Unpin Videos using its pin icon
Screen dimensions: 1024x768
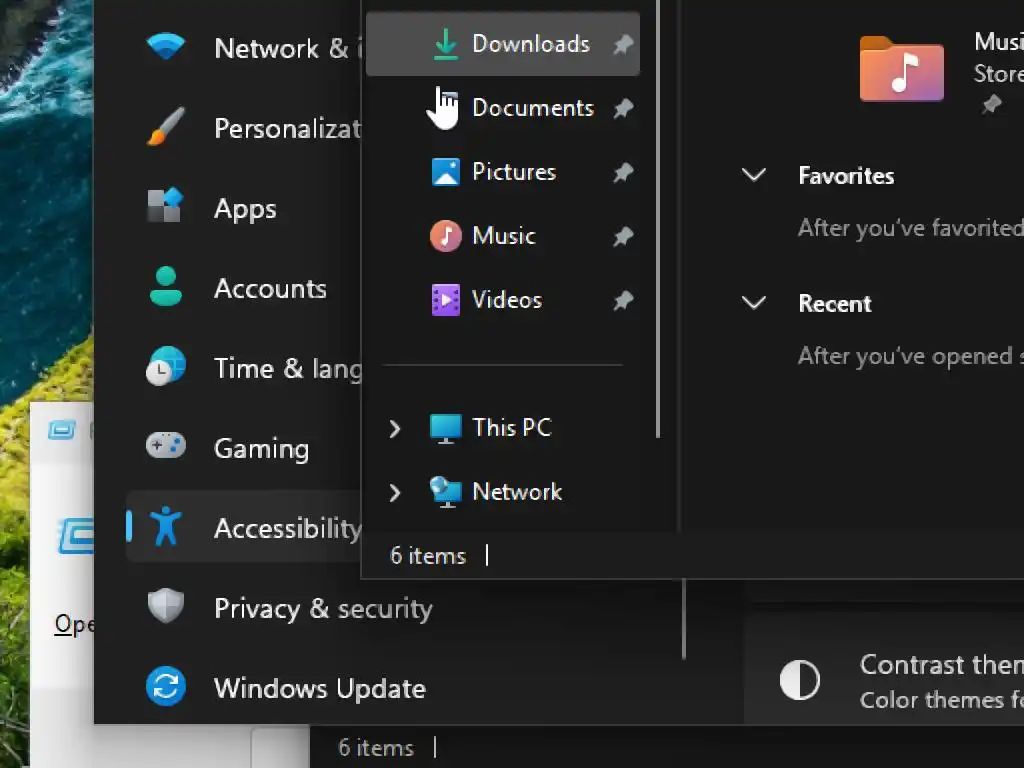click(x=623, y=300)
